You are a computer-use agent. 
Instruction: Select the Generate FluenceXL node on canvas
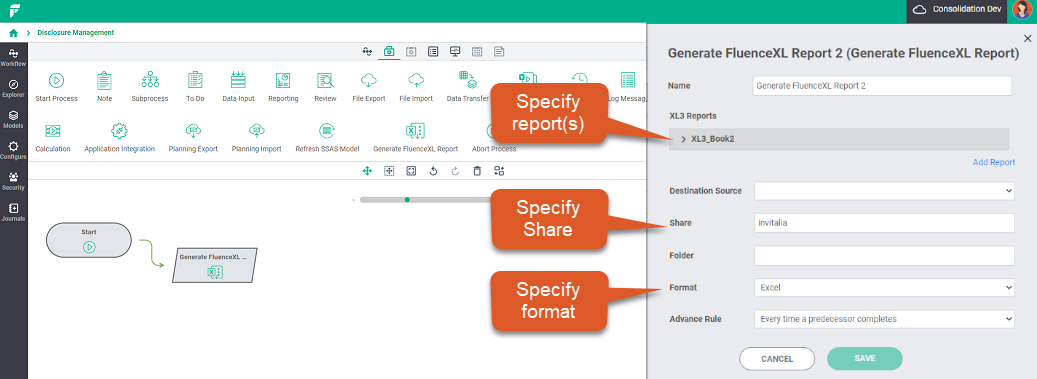pos(214,265)
